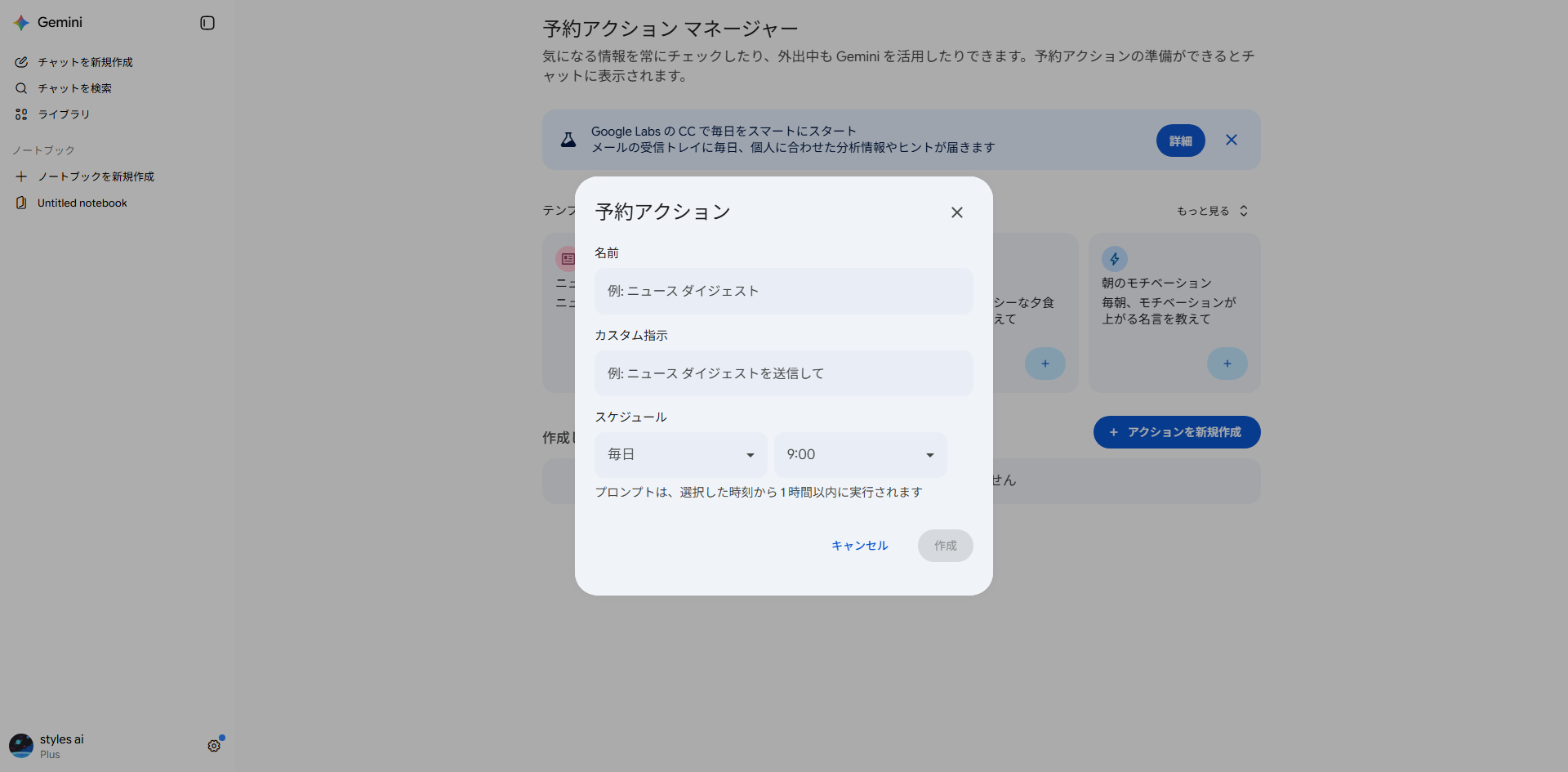
Task: Click the 作成 create button
Action: pyautogui.click(x=946, y=546)
